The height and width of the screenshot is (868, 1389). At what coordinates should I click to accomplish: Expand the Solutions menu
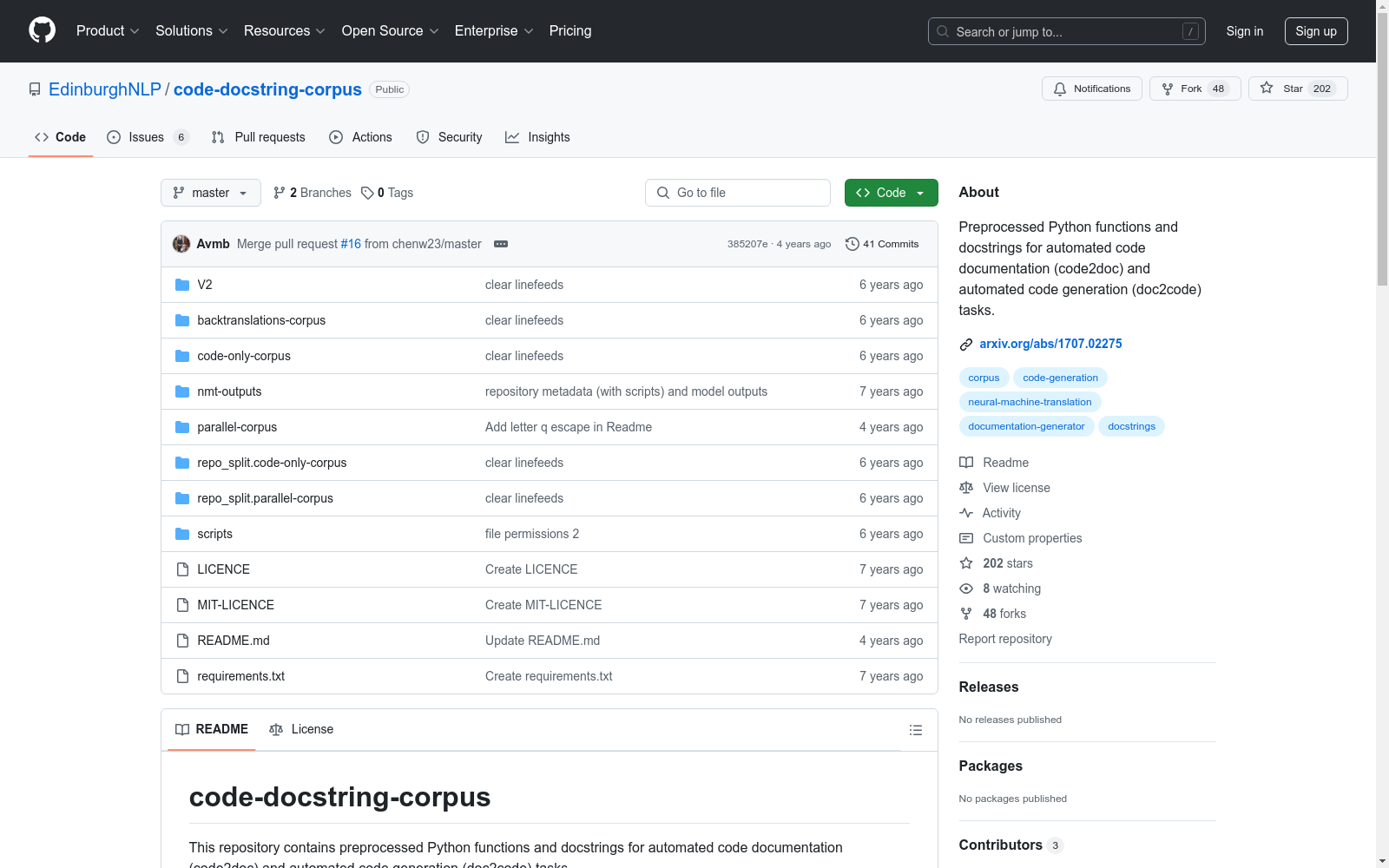click(x=192, y=30)
